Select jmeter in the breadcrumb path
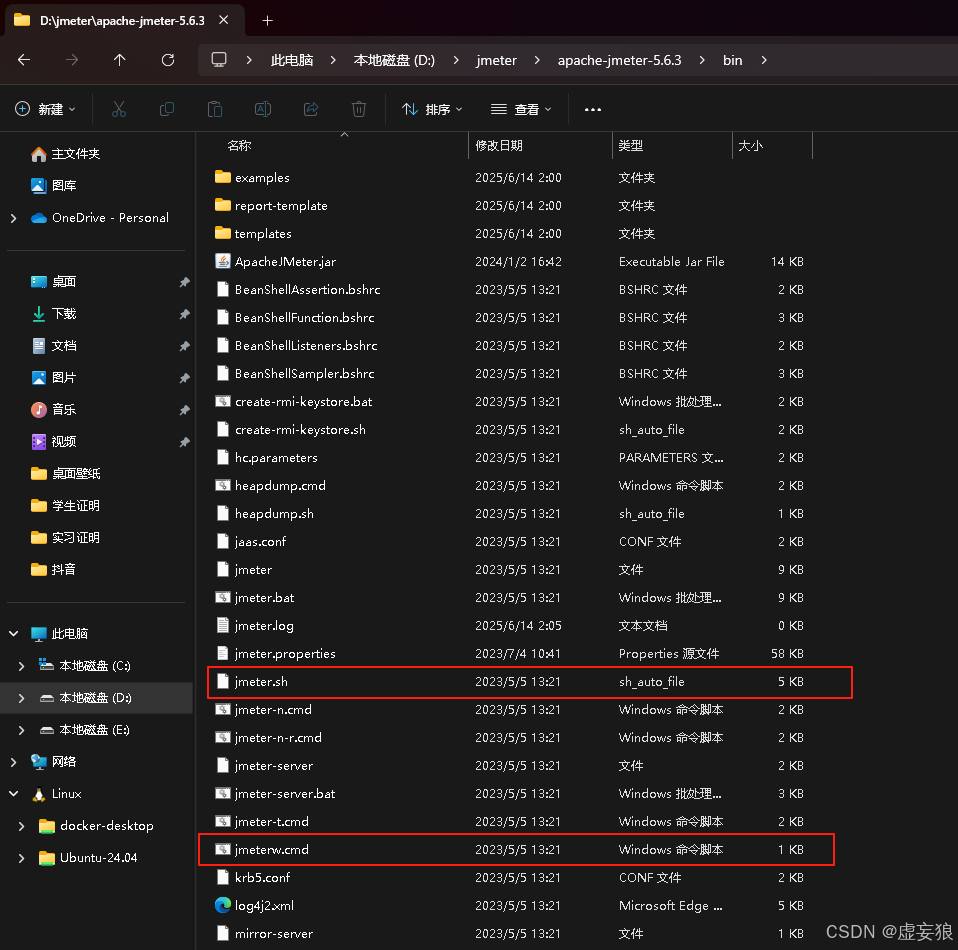Image resolution: width=958 pixels, height=950 pixels. (496, 60)
